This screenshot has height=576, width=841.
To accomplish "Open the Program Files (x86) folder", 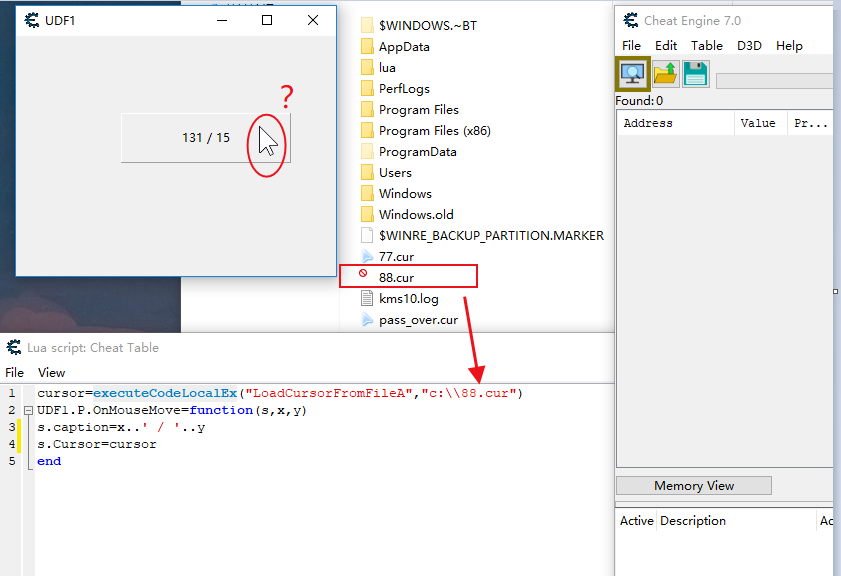I will (x=434, y=131).
